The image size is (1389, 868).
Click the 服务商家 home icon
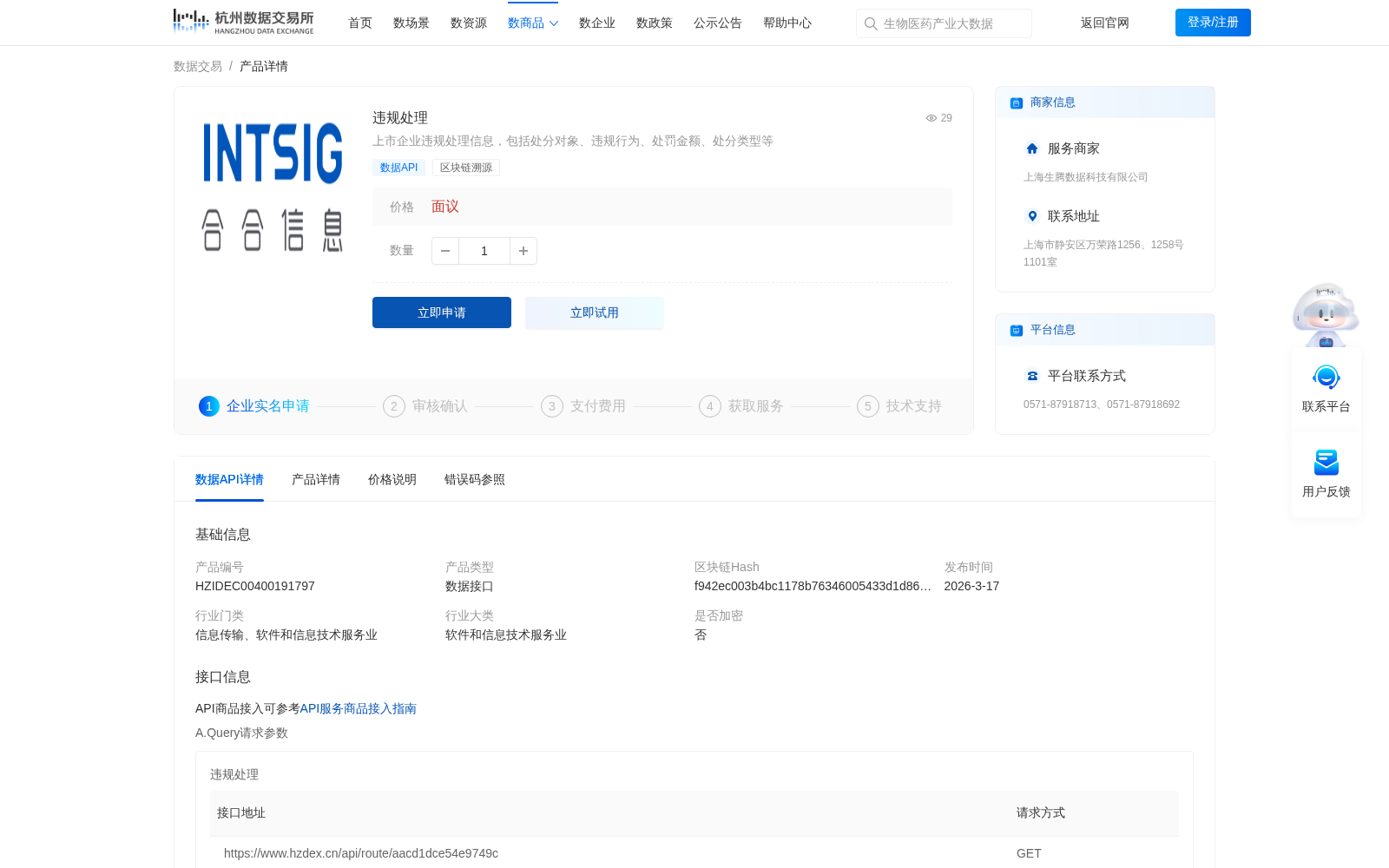coord(1032,148)
